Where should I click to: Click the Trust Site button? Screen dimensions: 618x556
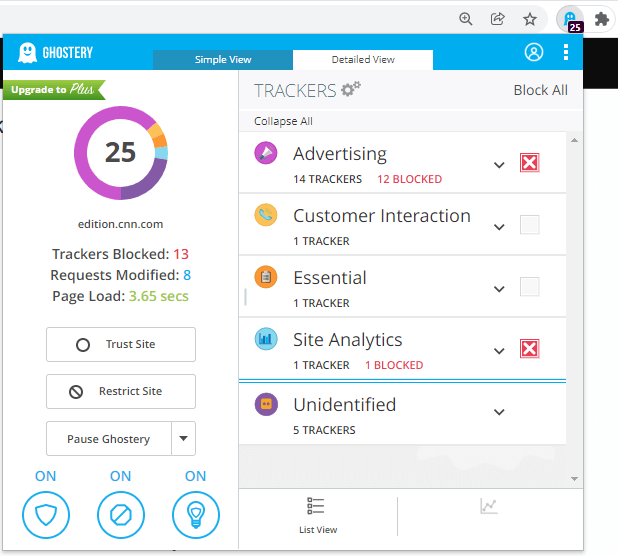121,344
